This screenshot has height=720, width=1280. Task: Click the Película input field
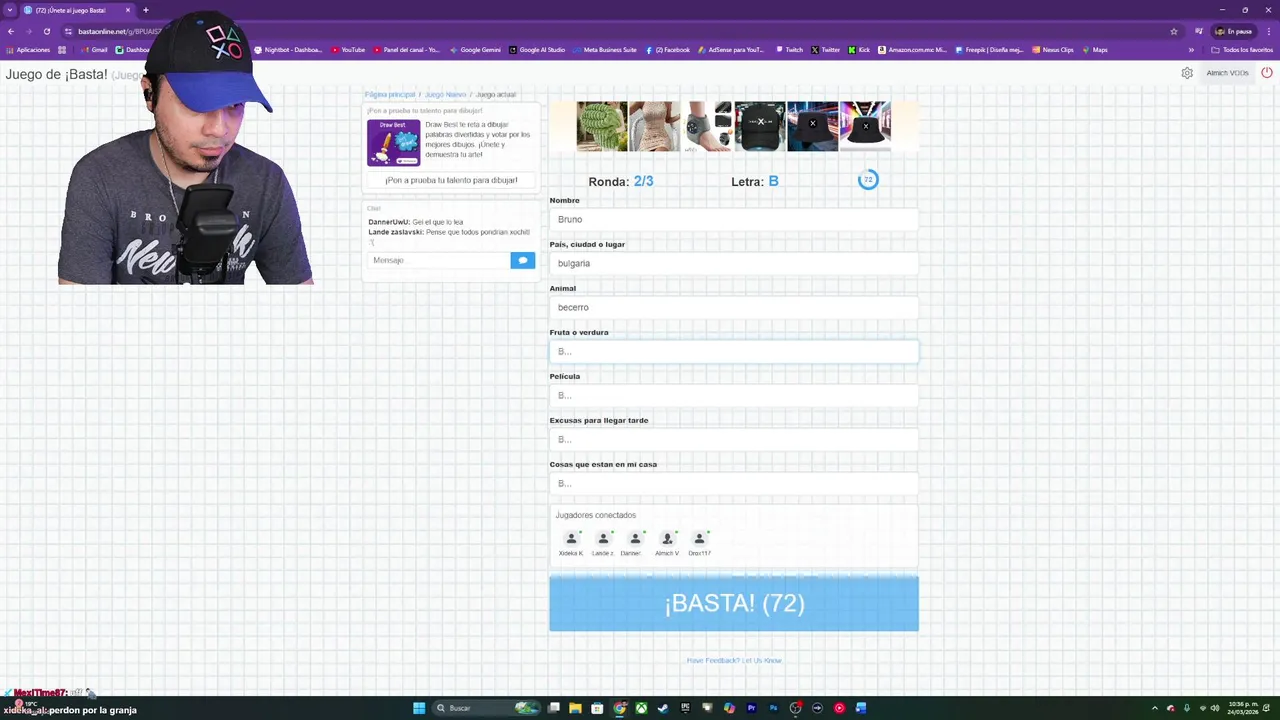tap(734, 395)
